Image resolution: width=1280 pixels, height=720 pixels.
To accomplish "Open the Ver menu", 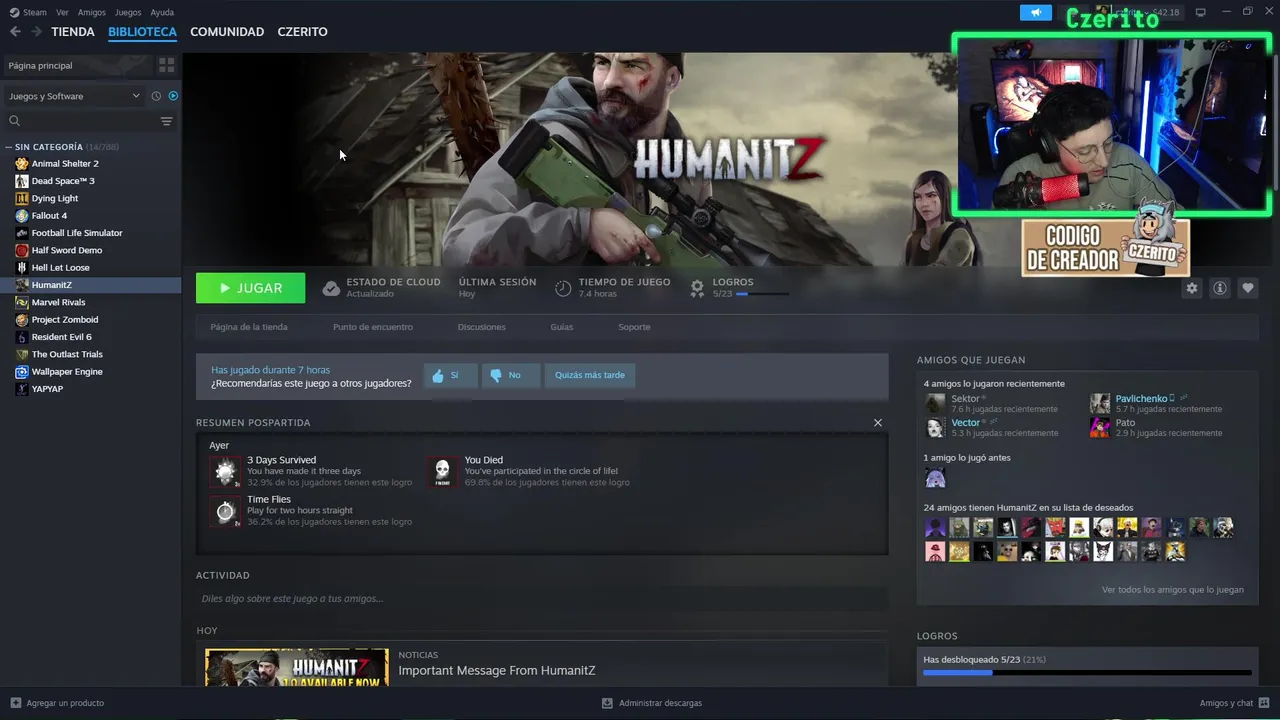I will (x=62, y=13).
